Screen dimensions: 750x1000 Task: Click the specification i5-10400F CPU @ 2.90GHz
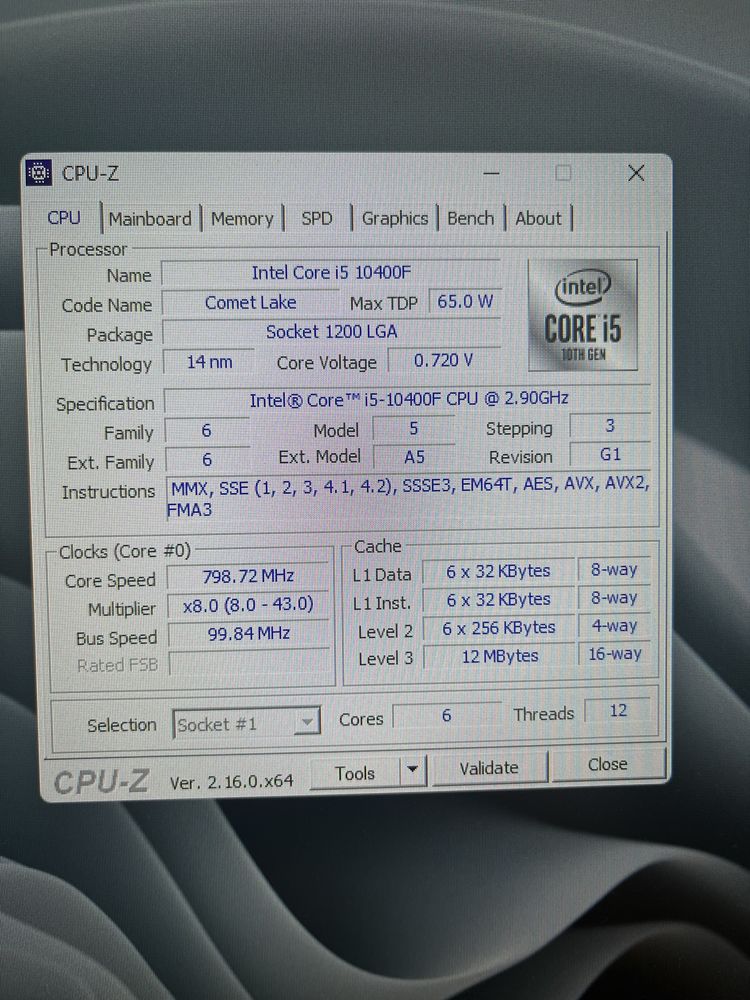(x=408, y=399)
